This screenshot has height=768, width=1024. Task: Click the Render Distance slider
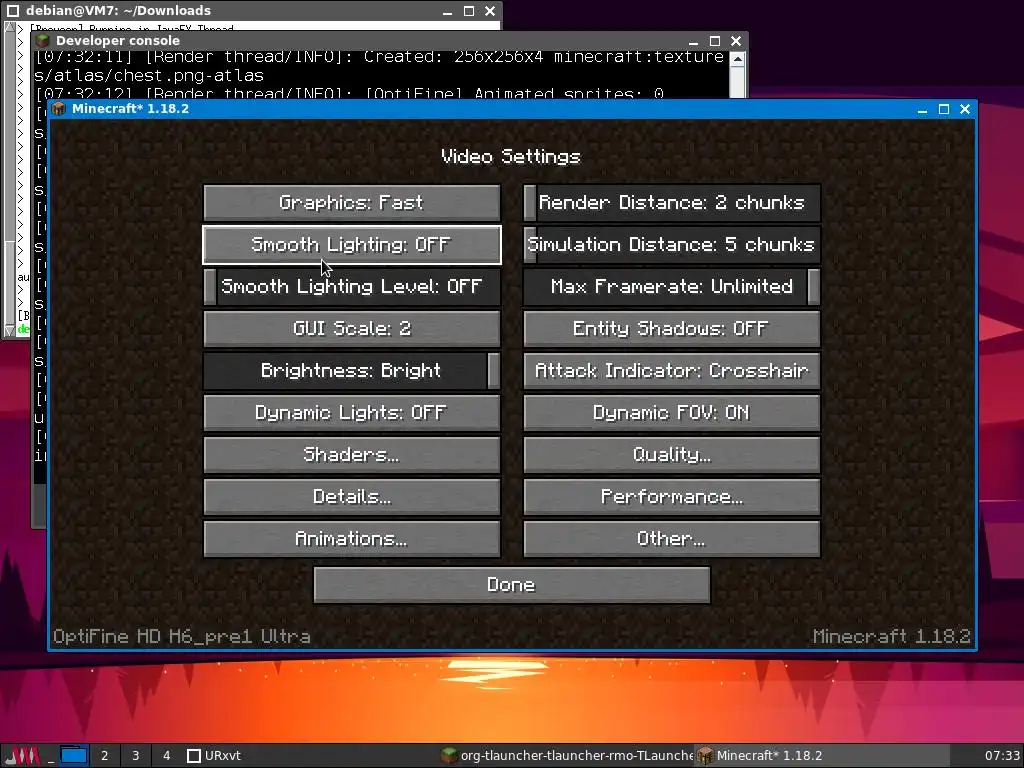pos(672,202)
